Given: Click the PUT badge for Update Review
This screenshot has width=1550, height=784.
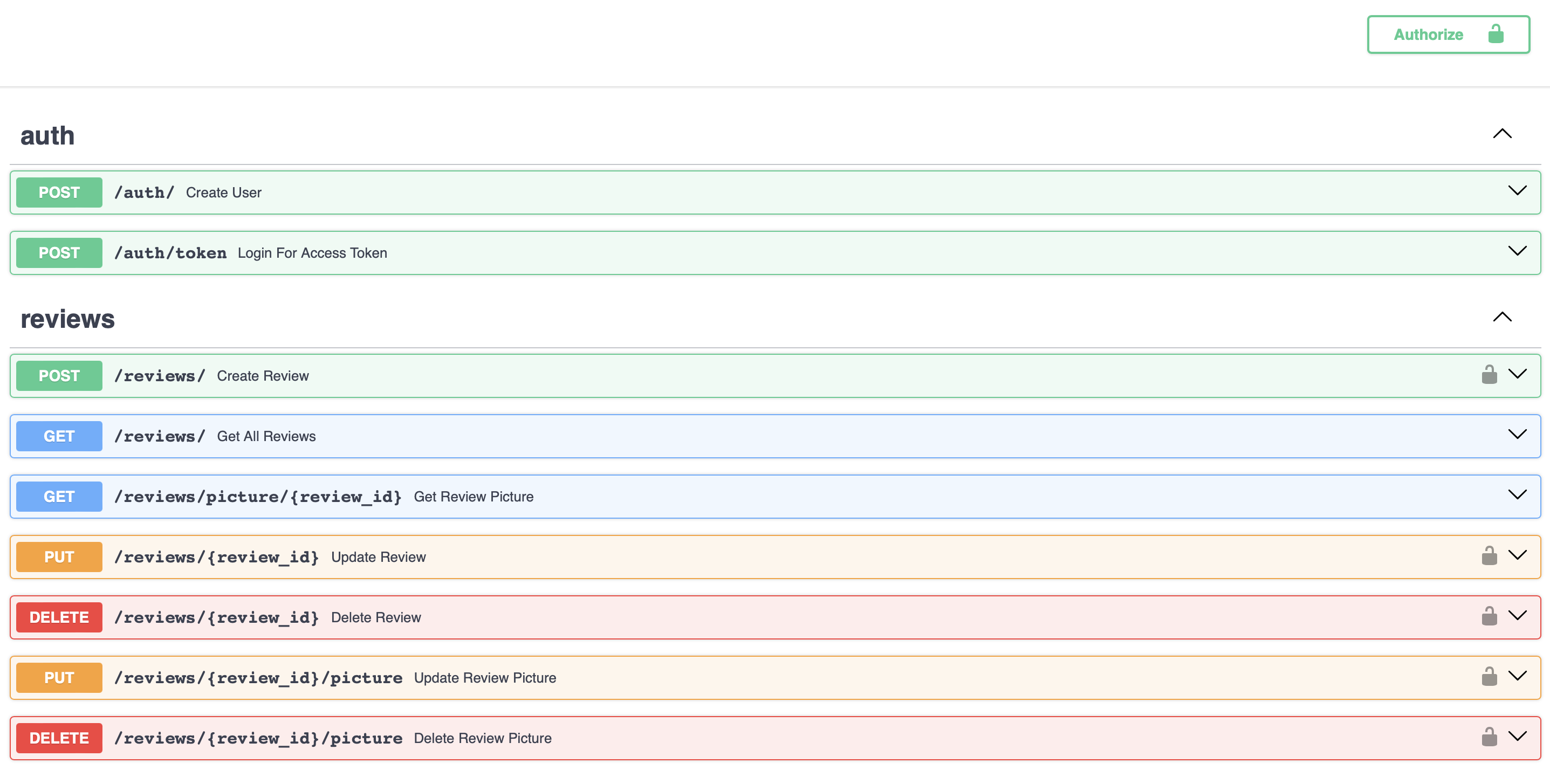Looking at the screenshot, I should click(x=59, y=557).
